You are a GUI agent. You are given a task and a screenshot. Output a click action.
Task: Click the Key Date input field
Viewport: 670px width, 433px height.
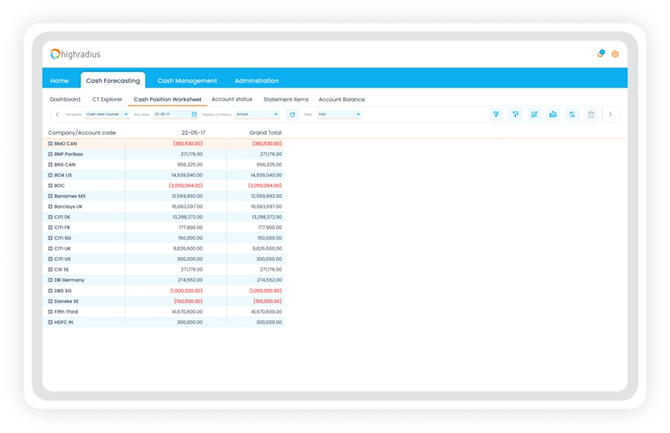pos(171,115)
